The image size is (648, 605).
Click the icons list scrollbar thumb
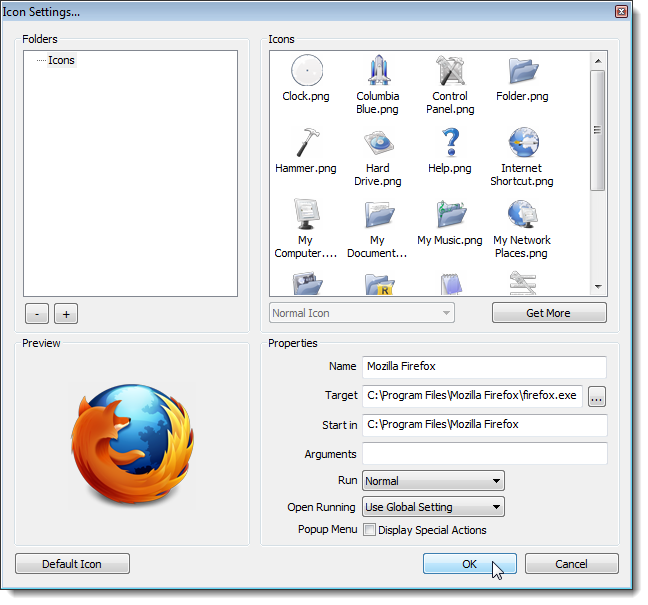pos(598,130)
